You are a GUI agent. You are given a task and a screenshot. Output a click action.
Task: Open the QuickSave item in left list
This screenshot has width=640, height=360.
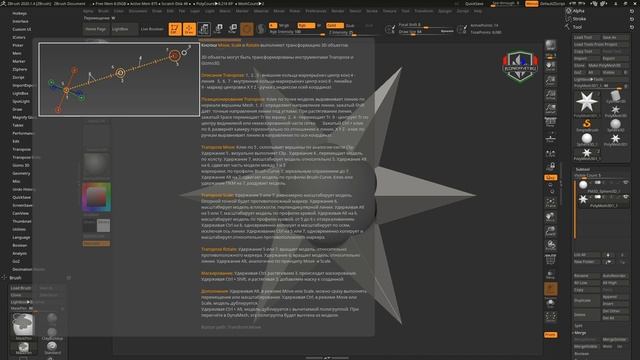(x=22, y=197)
